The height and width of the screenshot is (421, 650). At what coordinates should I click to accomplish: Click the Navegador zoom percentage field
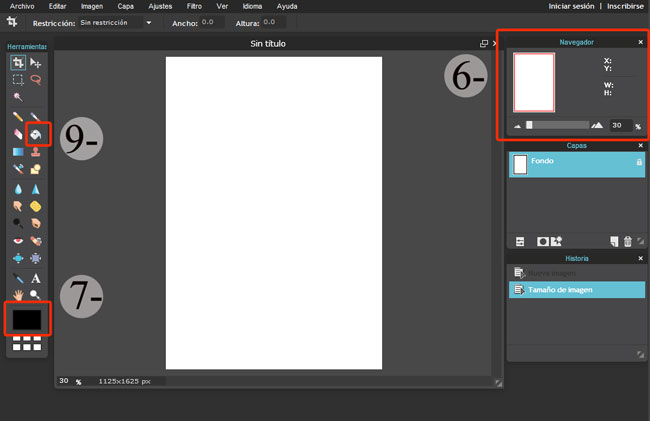(620, 125)
